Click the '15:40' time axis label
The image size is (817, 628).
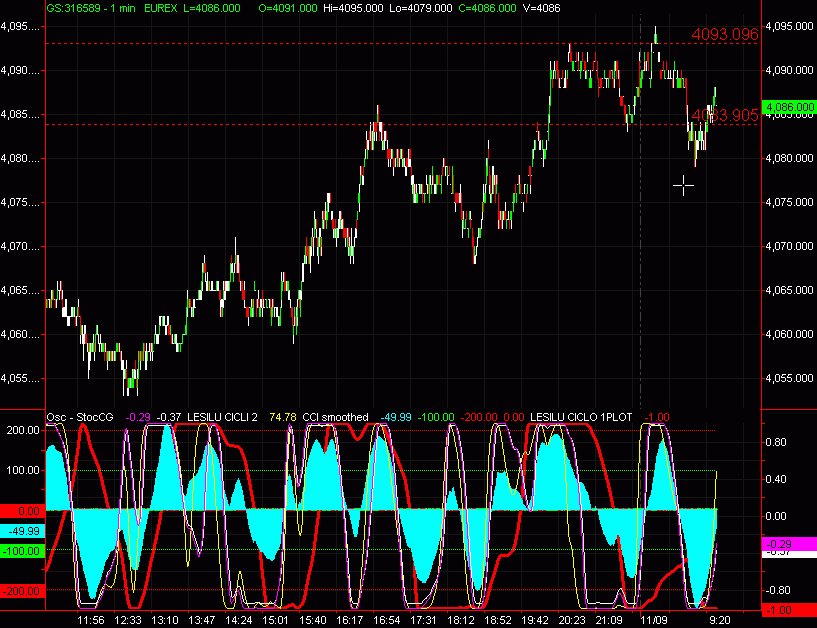coord(313,620)
